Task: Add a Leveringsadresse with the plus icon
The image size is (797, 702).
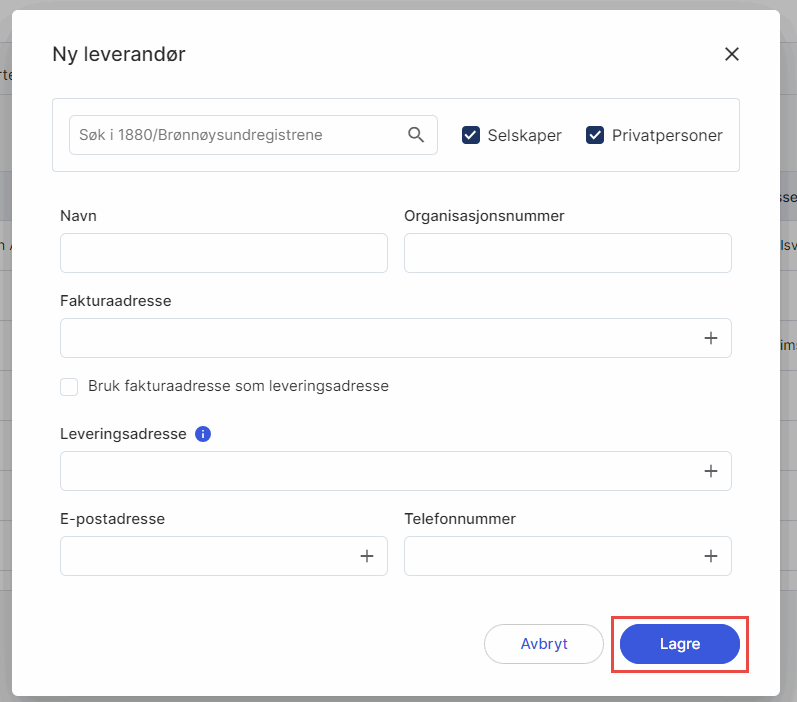Action: (711, 471)
